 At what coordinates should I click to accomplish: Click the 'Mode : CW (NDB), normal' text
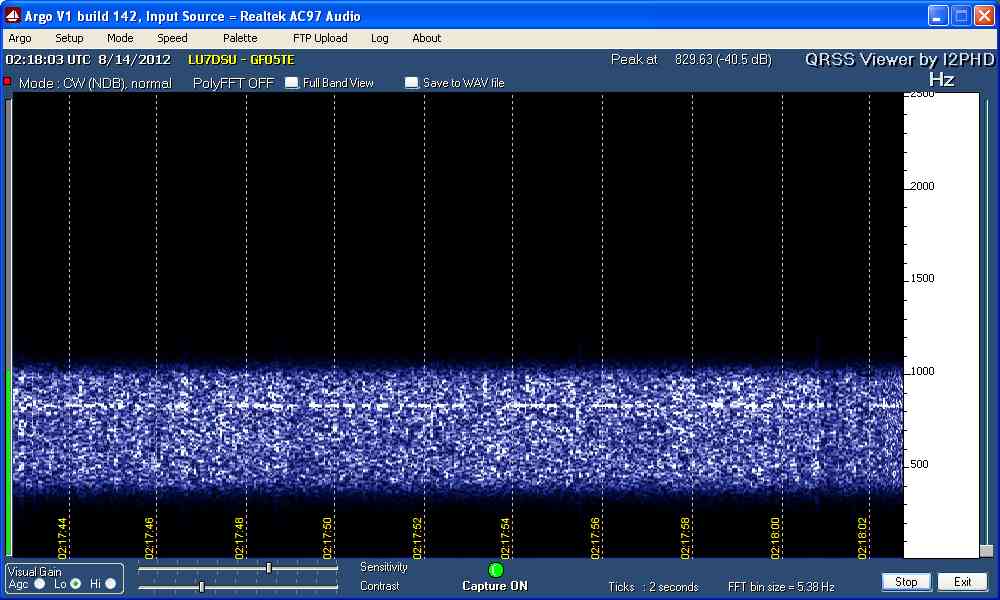[x=95, y=83]
